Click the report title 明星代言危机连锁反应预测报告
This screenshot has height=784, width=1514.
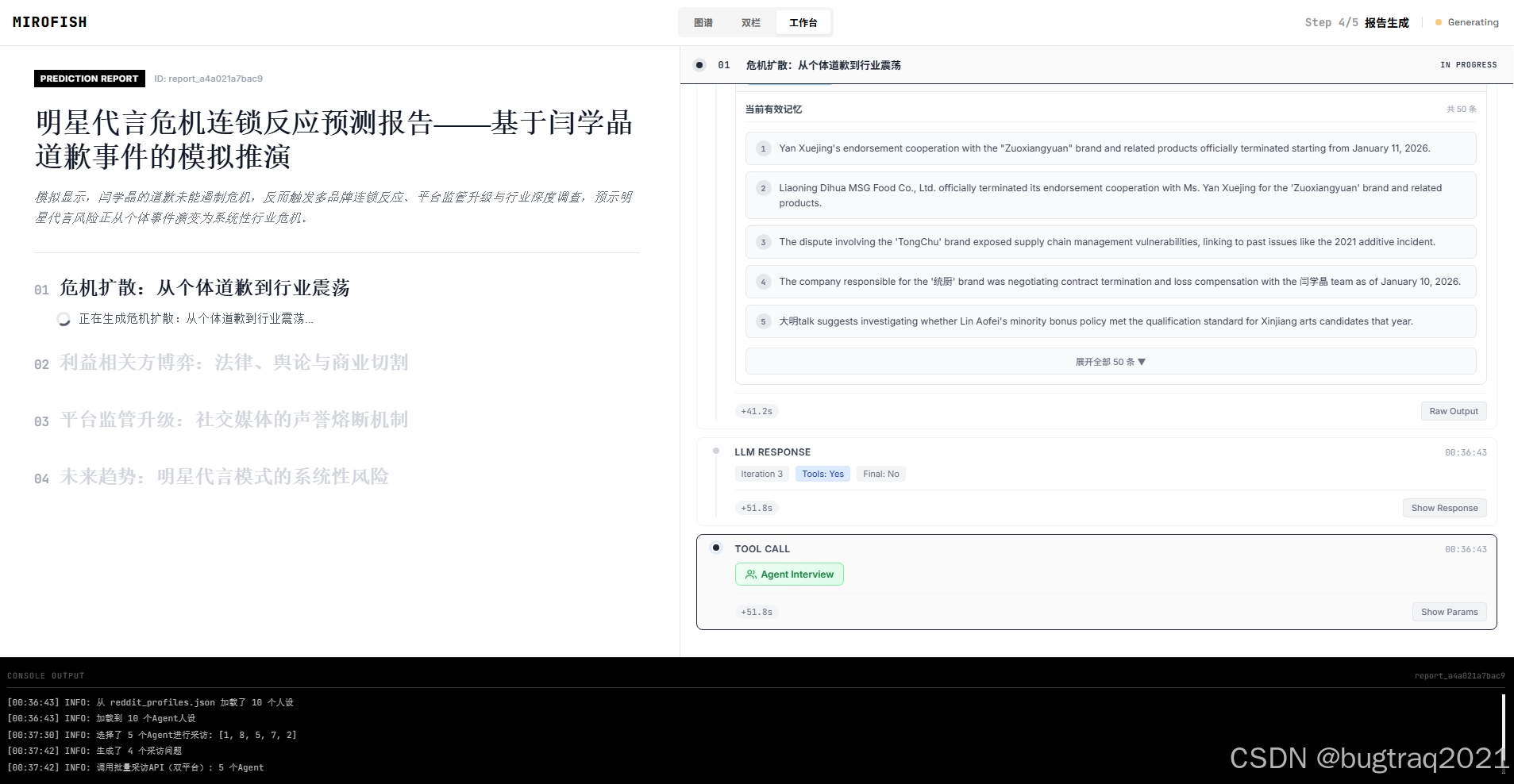click(334, 140)
